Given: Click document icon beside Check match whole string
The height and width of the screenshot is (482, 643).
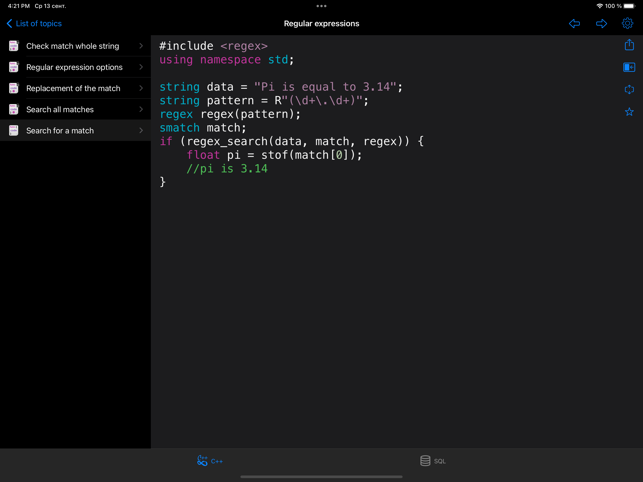Looking at the screenshot, I should pyautogui.click(x=14, y=46).
